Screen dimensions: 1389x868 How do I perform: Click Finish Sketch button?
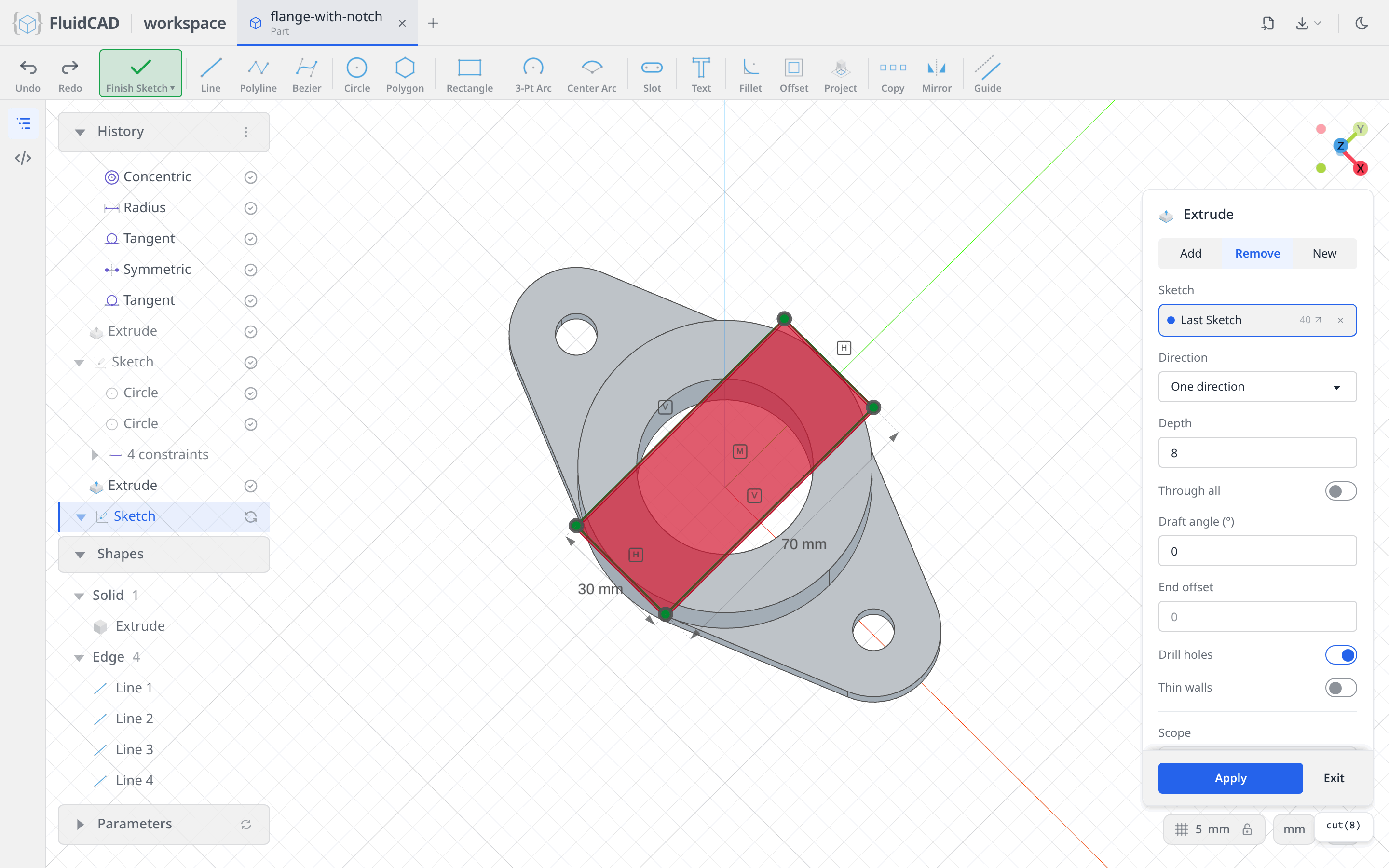point(141,73)
